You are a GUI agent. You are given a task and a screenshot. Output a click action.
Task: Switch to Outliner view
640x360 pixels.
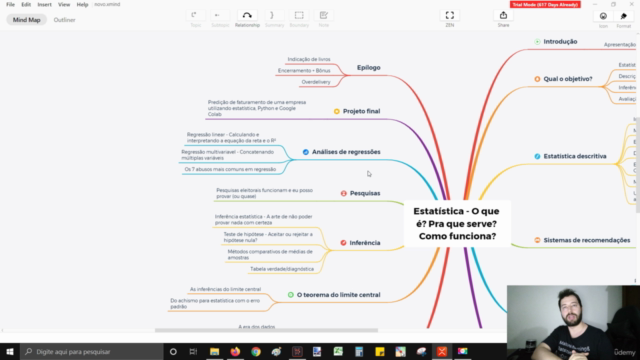click(x=64, y=20)
